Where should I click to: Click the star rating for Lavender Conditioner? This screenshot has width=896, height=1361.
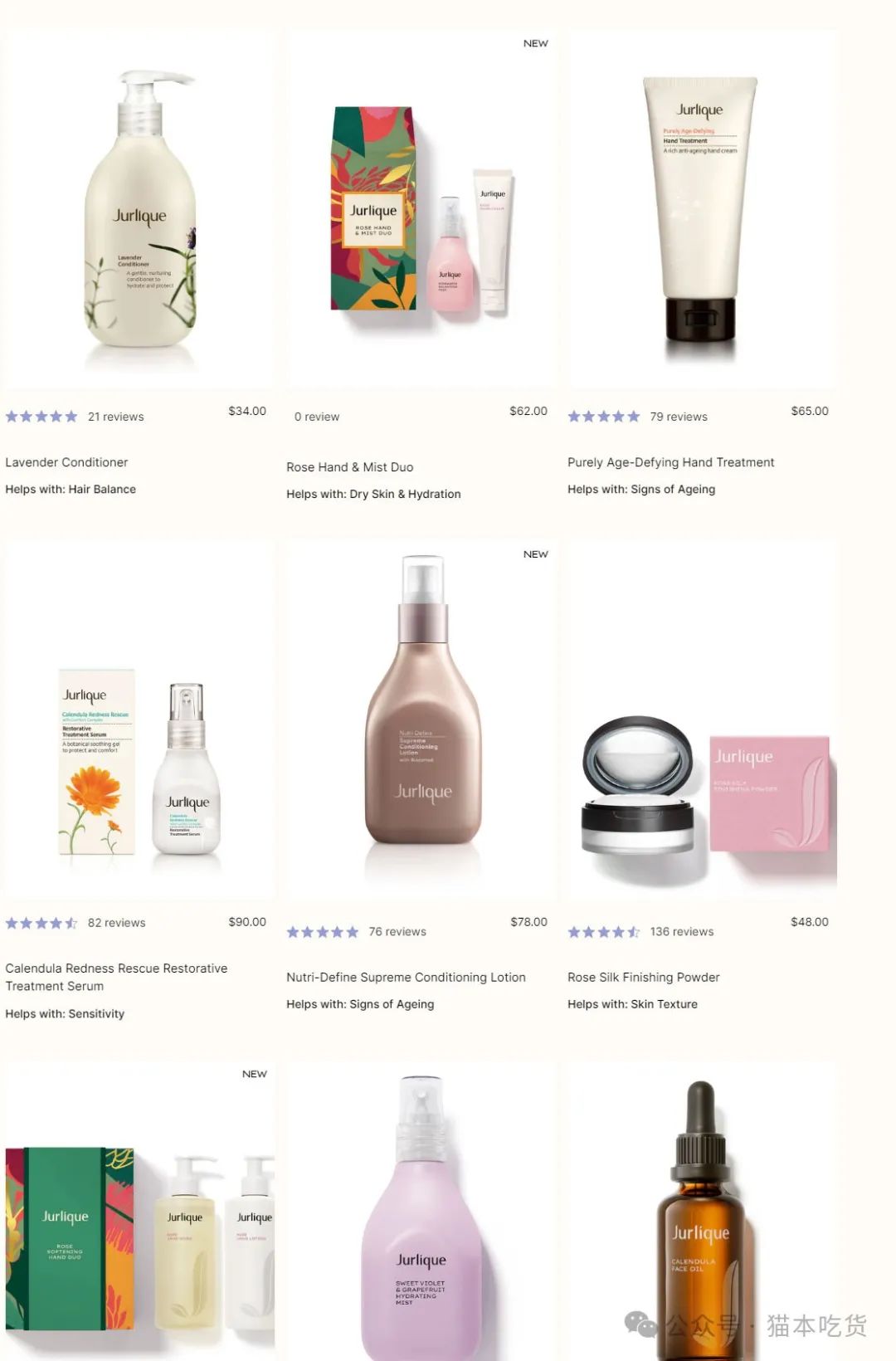[x=41, y=417]
